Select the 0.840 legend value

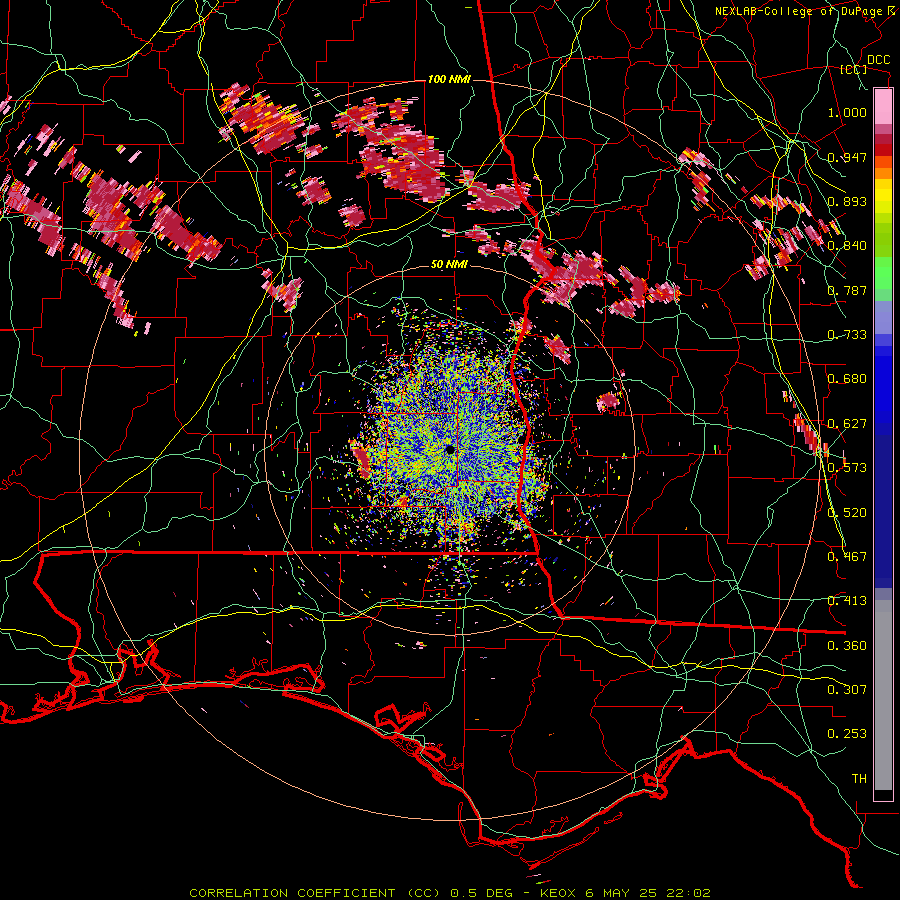click(847, 246)
